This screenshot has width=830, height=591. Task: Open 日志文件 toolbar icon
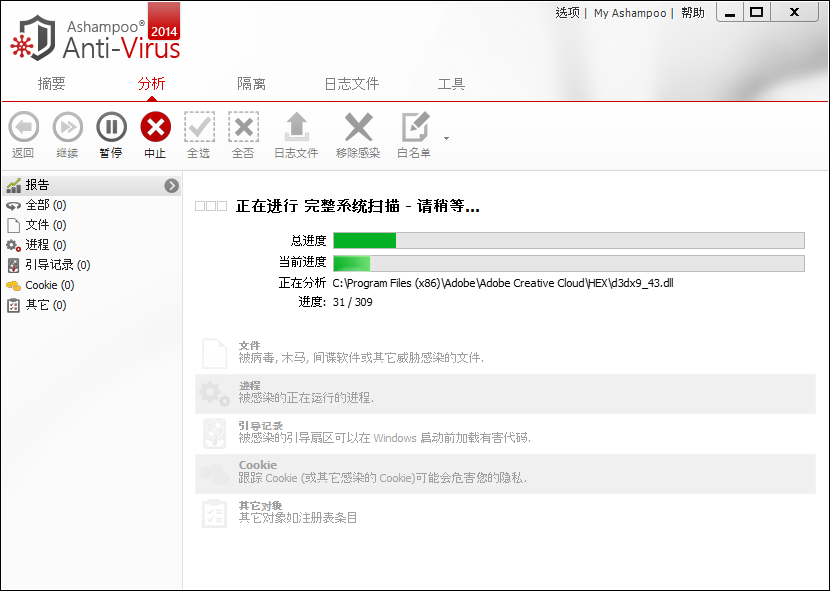click(296, 127)
